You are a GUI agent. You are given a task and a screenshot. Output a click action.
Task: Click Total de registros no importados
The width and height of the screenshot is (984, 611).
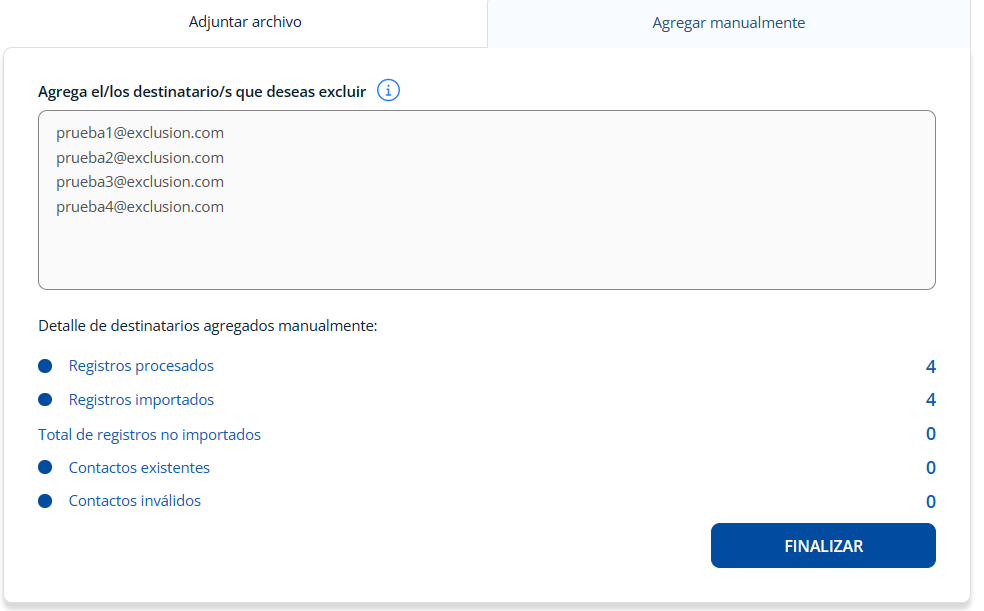(x=149, y=434)
